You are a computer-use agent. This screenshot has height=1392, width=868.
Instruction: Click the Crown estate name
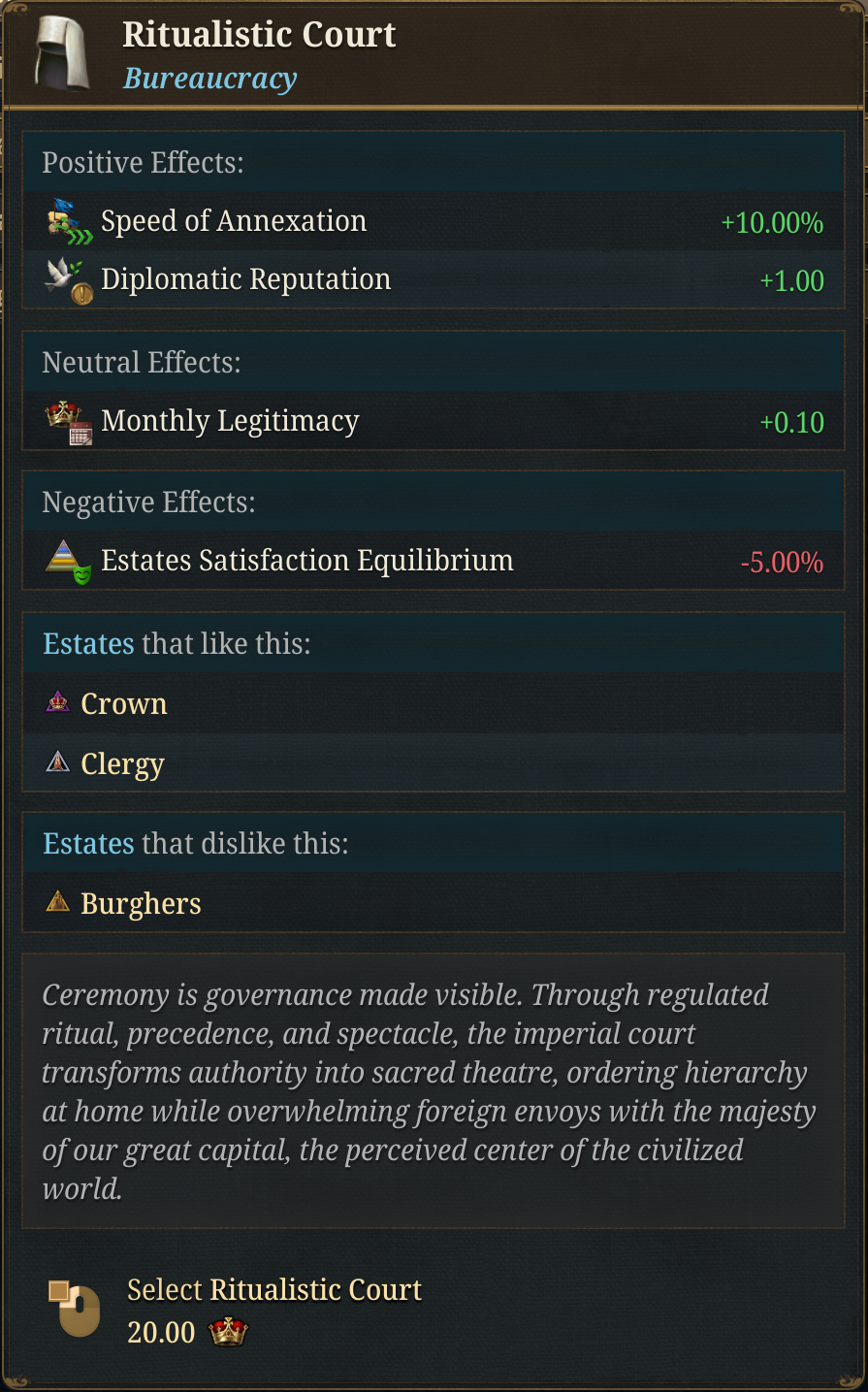point(124,704)
